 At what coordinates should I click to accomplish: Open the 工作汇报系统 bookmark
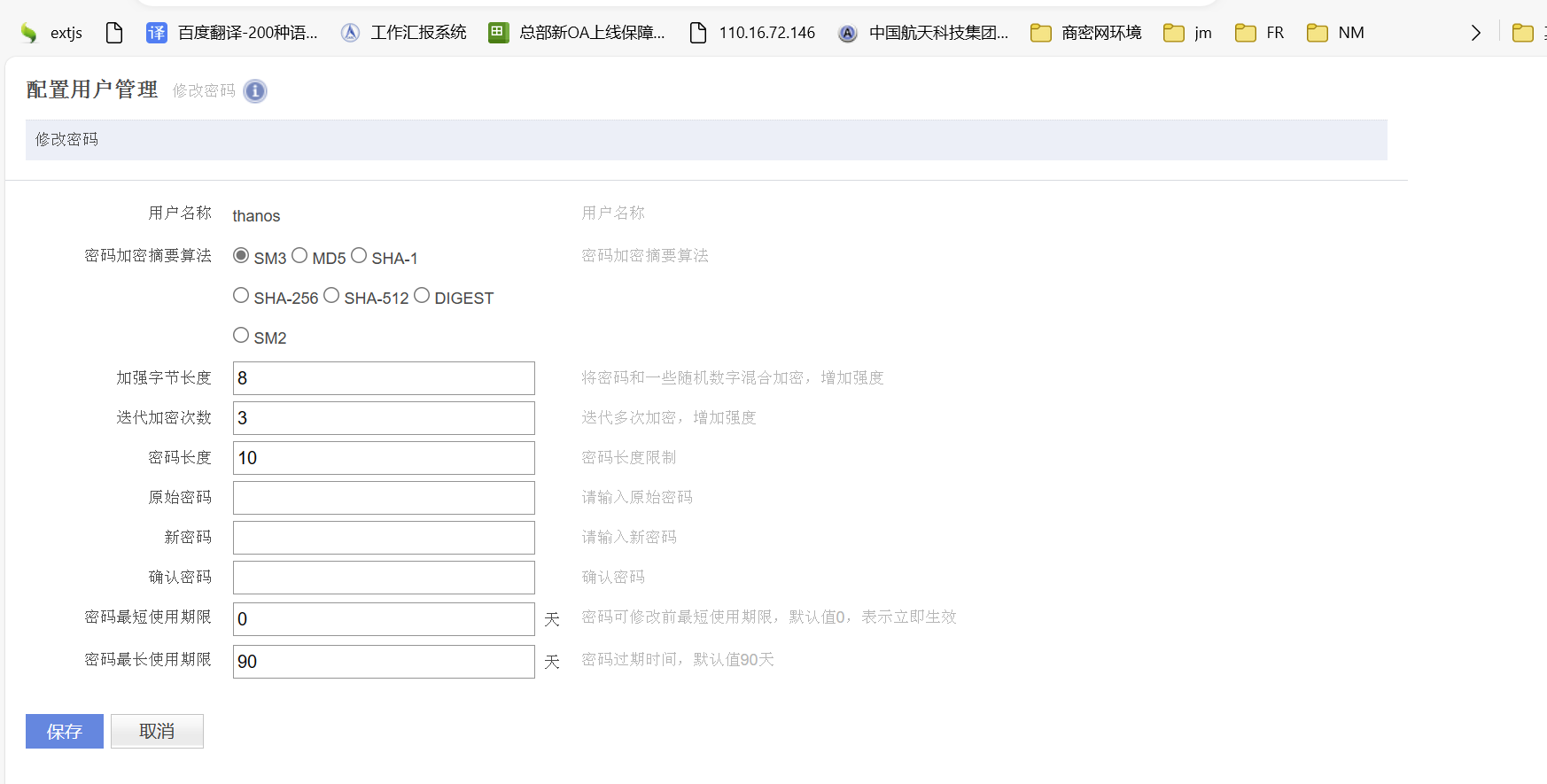tap(404, 33)
